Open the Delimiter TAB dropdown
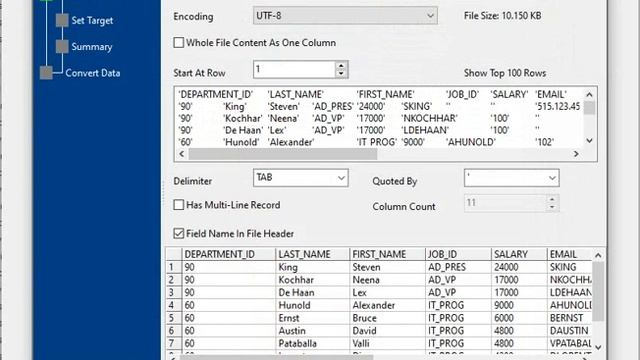Screen dimensions: 640x360 (301, 178)
